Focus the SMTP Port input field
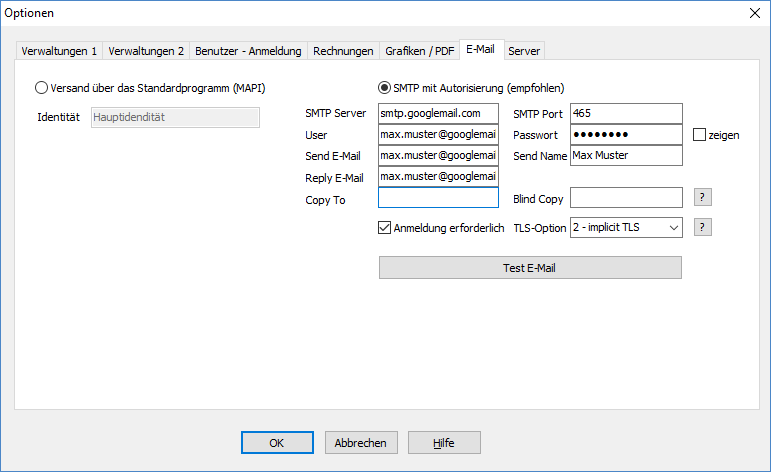 pyautogui.click(x=625, y=114)
